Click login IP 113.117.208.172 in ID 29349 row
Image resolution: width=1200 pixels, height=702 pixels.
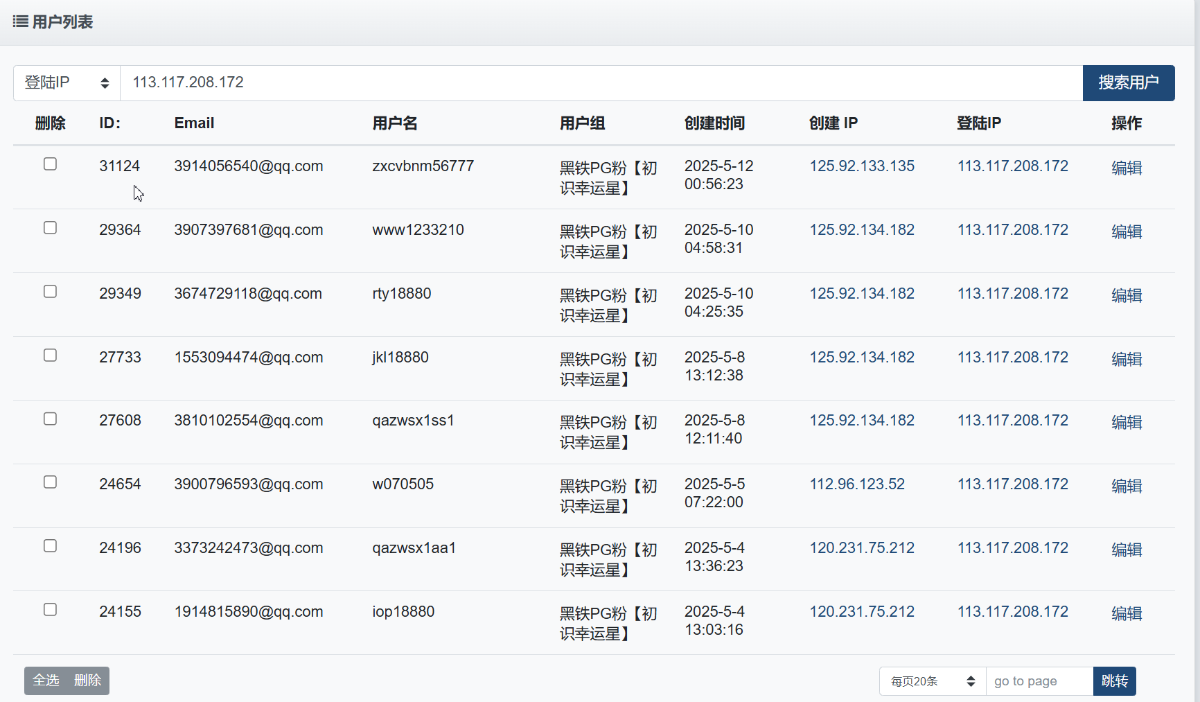(1013, 294)
